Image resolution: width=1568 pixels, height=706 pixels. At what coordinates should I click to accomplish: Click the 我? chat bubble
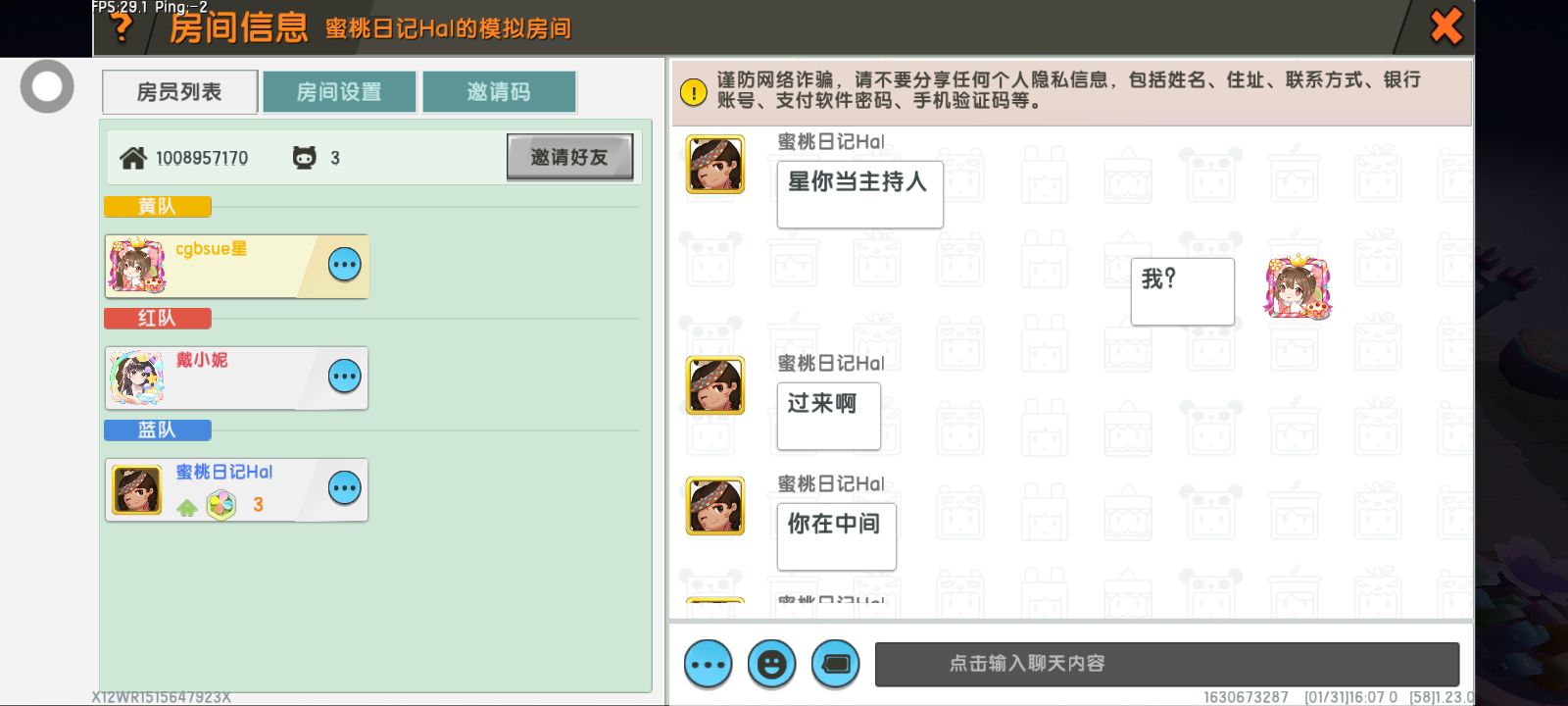pyautogui.click(x=1183, y=291)
